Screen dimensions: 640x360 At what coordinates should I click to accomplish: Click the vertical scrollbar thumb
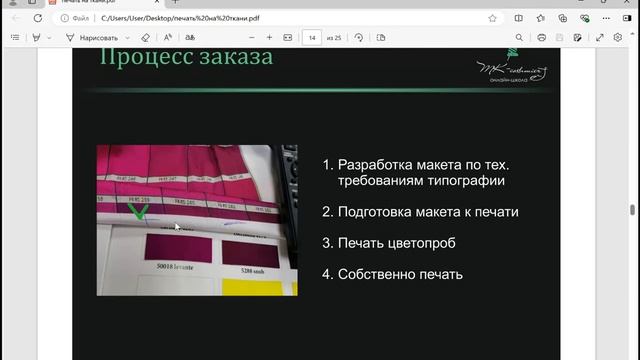tap(632, 210)
